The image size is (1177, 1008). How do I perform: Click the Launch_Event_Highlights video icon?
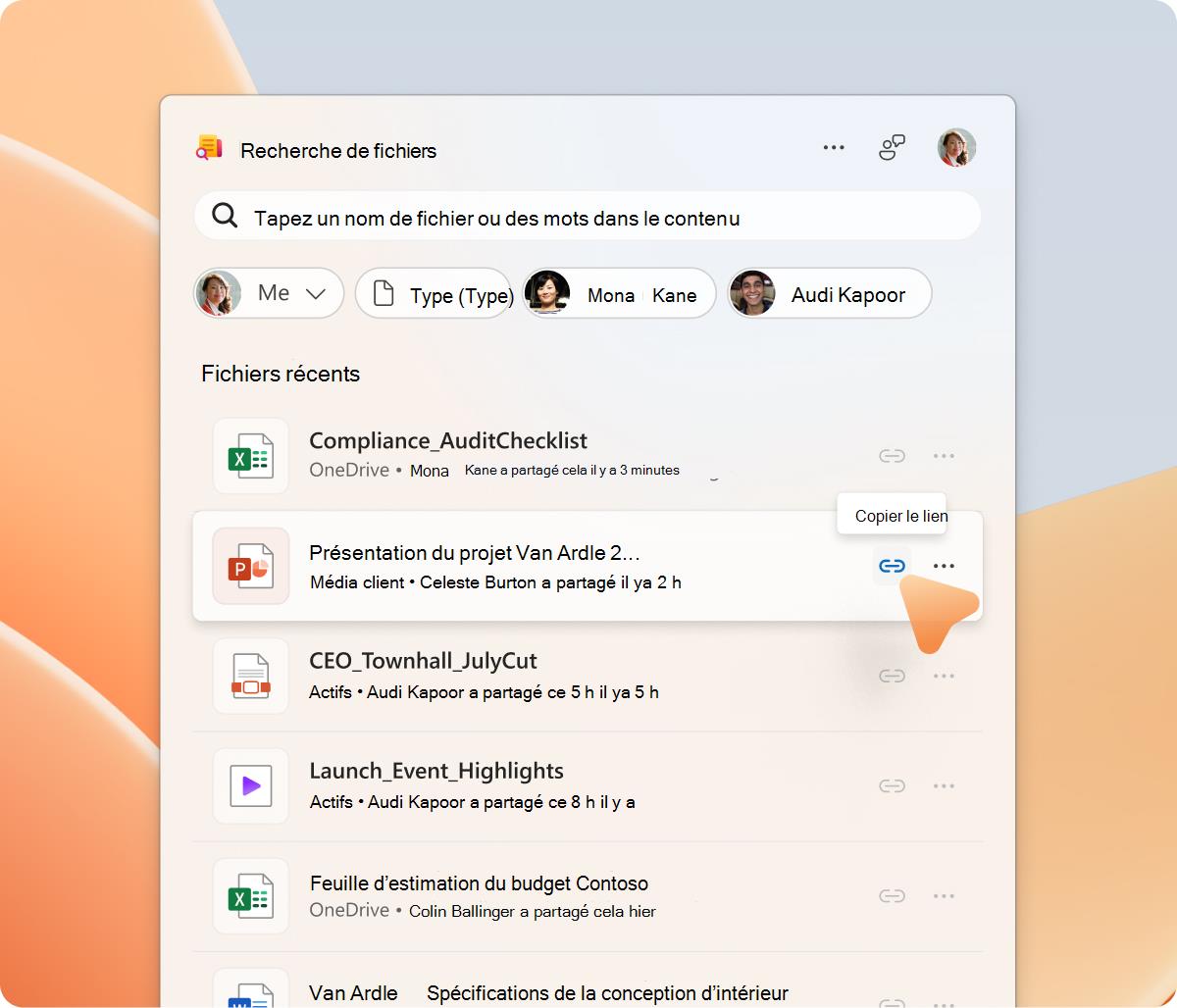tap(251, 785)
